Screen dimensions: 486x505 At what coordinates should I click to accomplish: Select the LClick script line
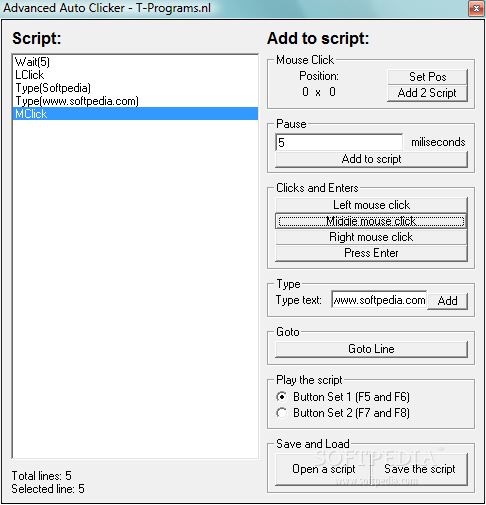coord(135,75)
